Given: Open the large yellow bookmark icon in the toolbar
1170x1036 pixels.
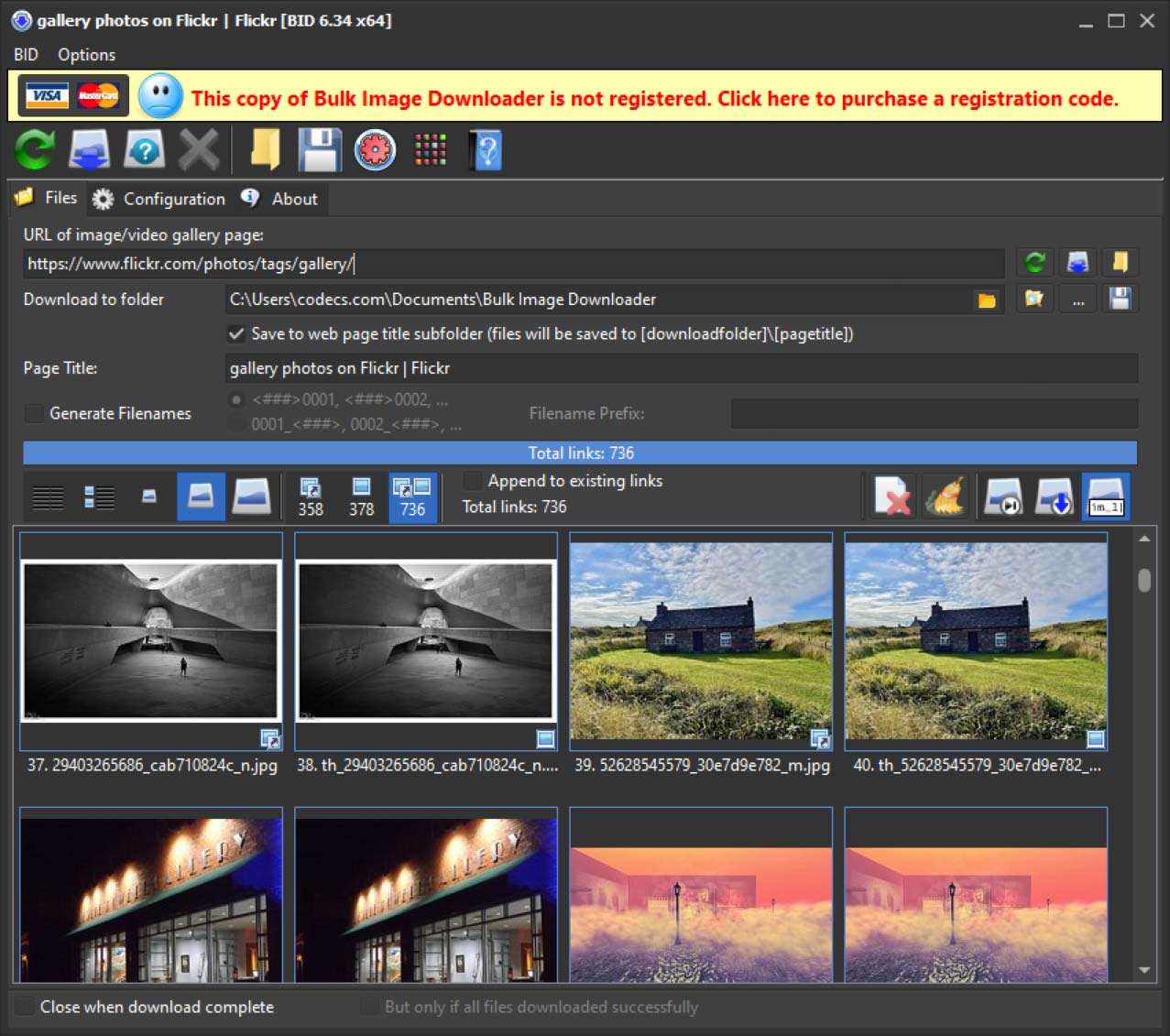Looking at the screenshot, I should coord(265,149).
